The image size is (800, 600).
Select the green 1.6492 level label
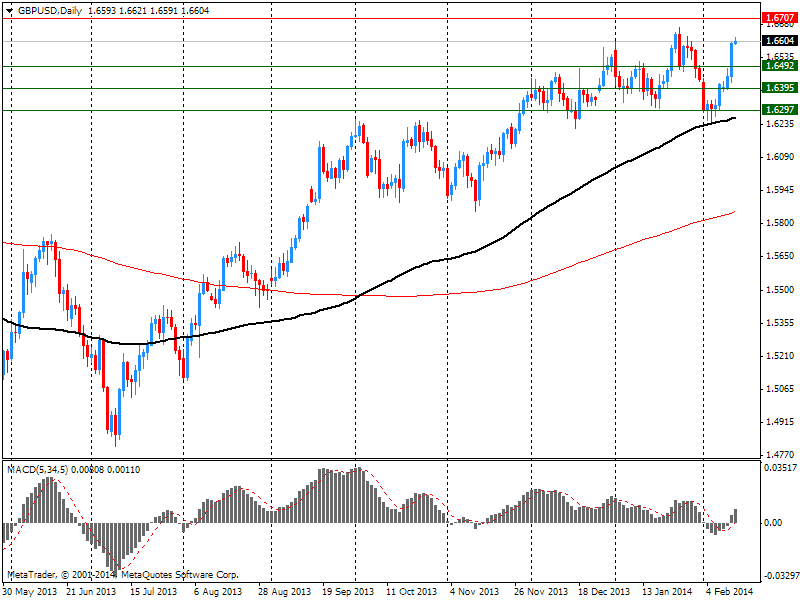tap(778, 65)
